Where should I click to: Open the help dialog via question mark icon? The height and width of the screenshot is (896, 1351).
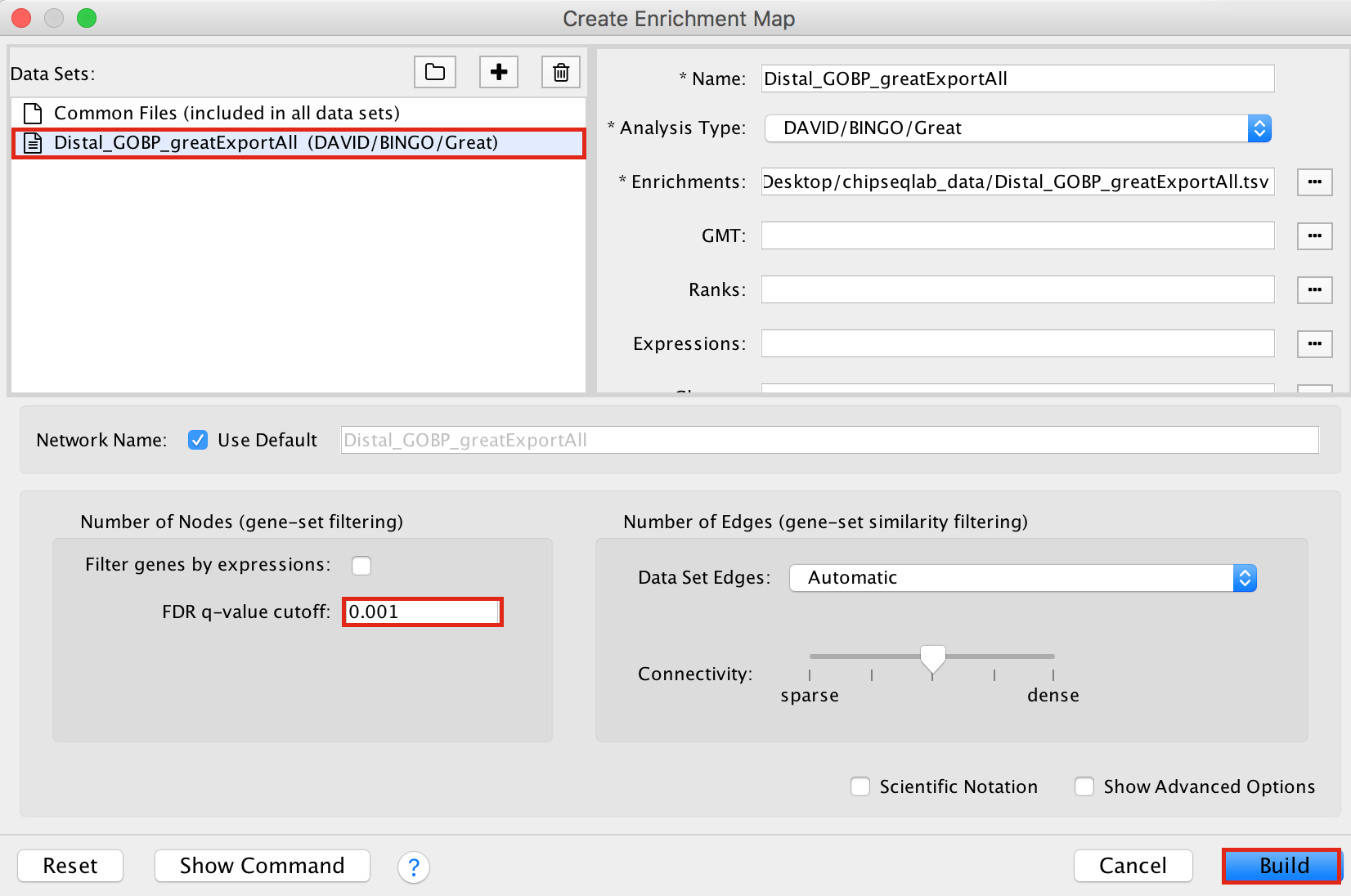pos(414,867)
